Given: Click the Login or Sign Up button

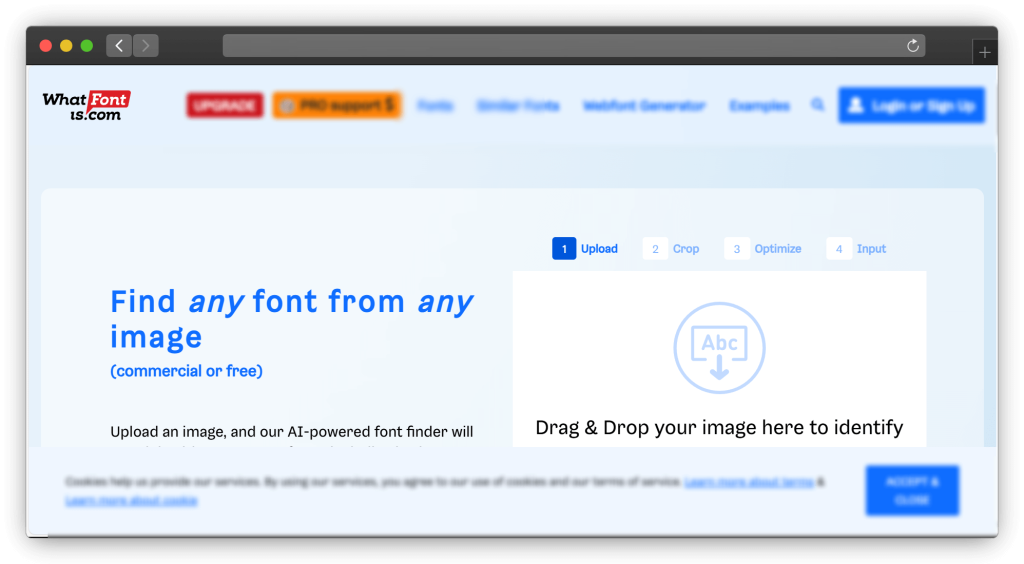Looking at the screenshot, I should tap(911, 105).
